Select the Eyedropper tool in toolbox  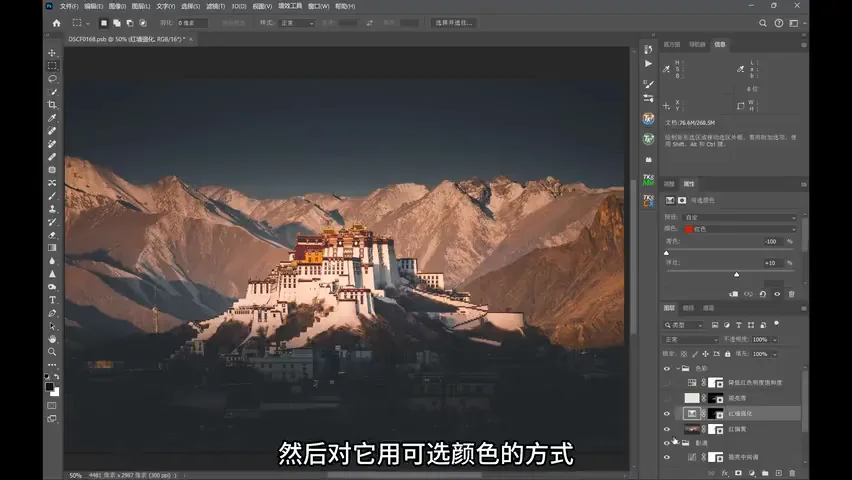pyautogui.click(x=52, y=118)
